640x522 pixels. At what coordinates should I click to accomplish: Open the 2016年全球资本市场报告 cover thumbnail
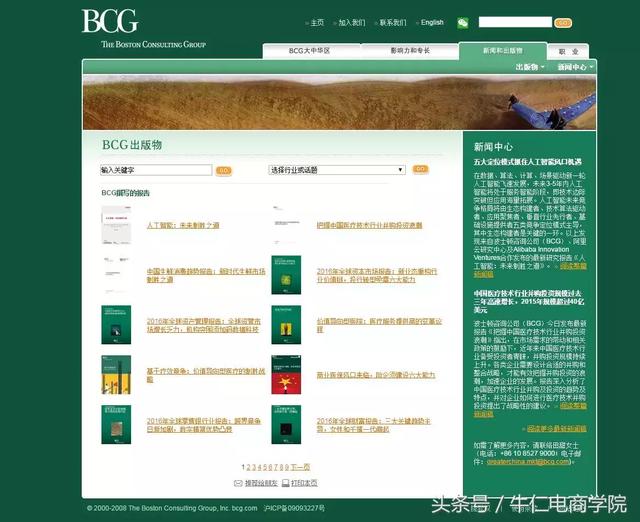tap(286, 275)
